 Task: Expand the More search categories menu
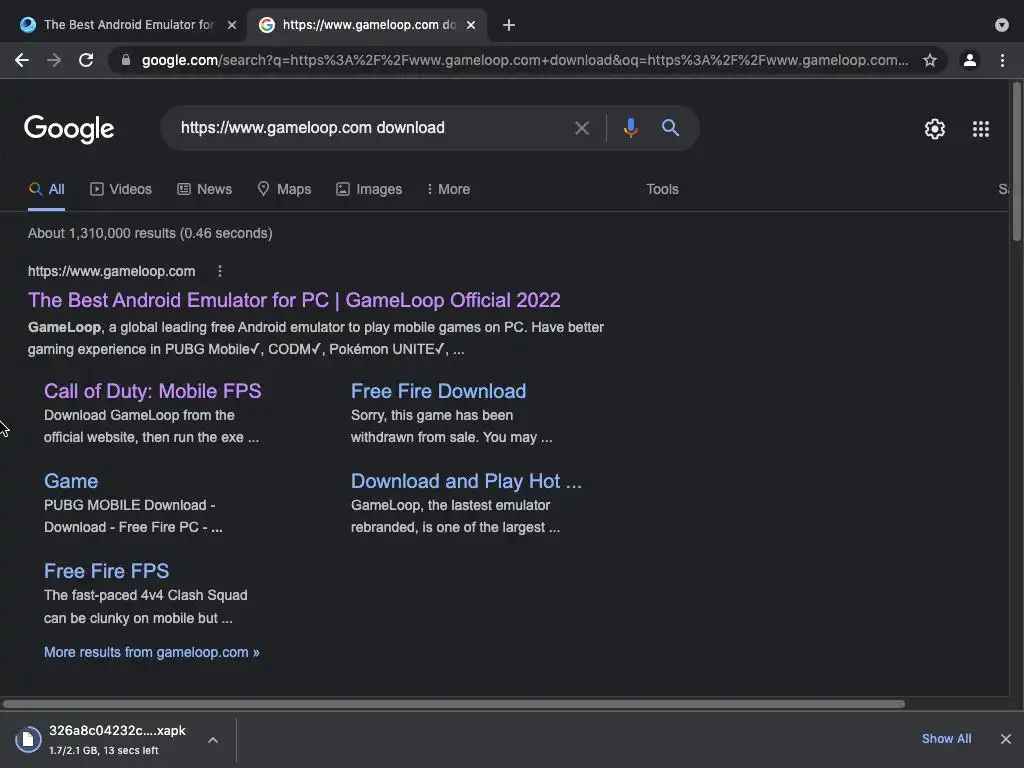click(x=448, y=189)
